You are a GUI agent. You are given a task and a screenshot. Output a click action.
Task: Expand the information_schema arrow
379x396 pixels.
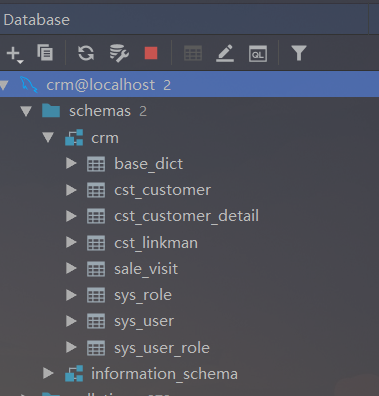[x=48, y=373]
